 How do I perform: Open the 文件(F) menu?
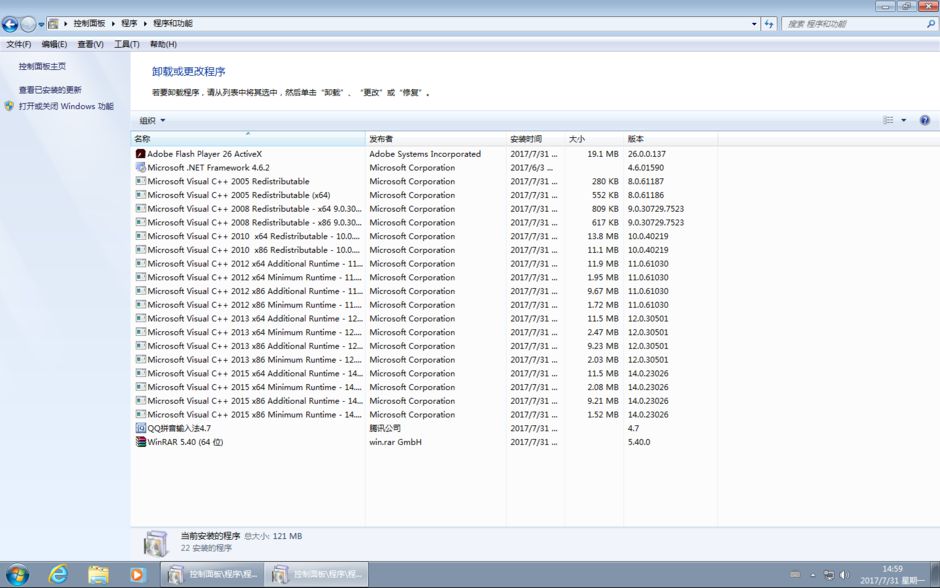click(x=19, y=44)
